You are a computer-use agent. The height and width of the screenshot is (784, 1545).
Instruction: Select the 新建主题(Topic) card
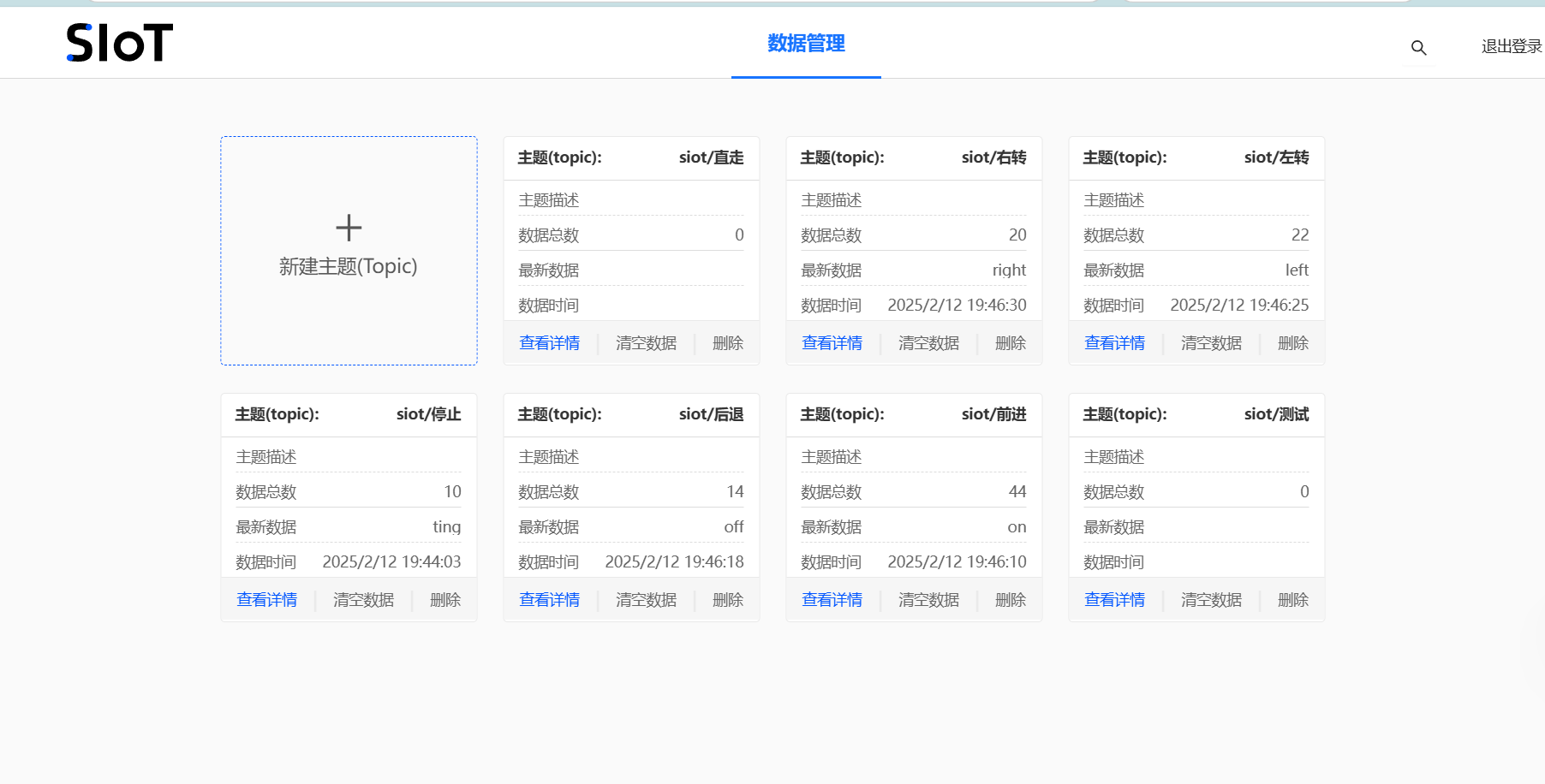(349, 251)
